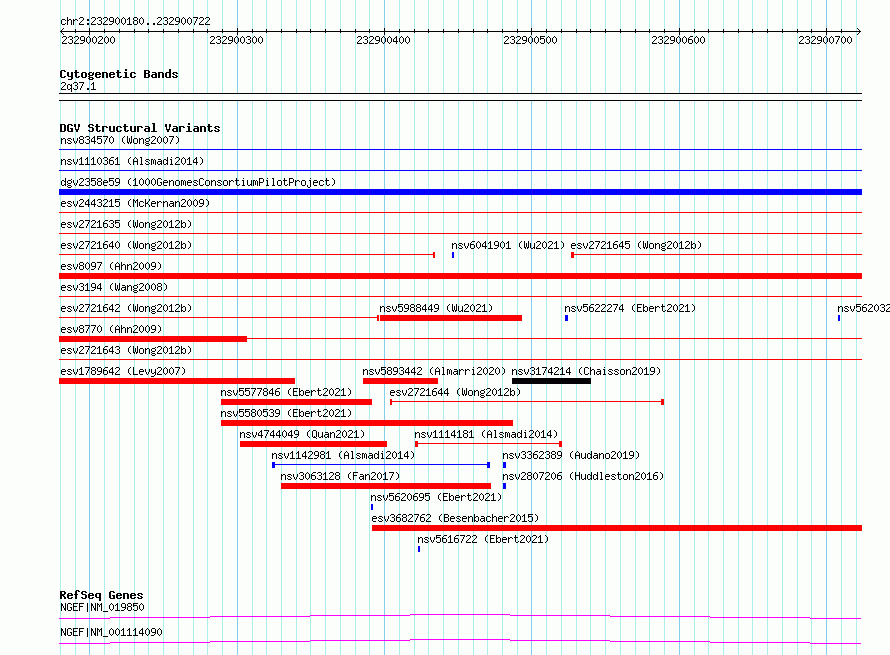Click nsv3362389 (Audano2019) variant label
The image size is (890, 655).
click(571, 455)
